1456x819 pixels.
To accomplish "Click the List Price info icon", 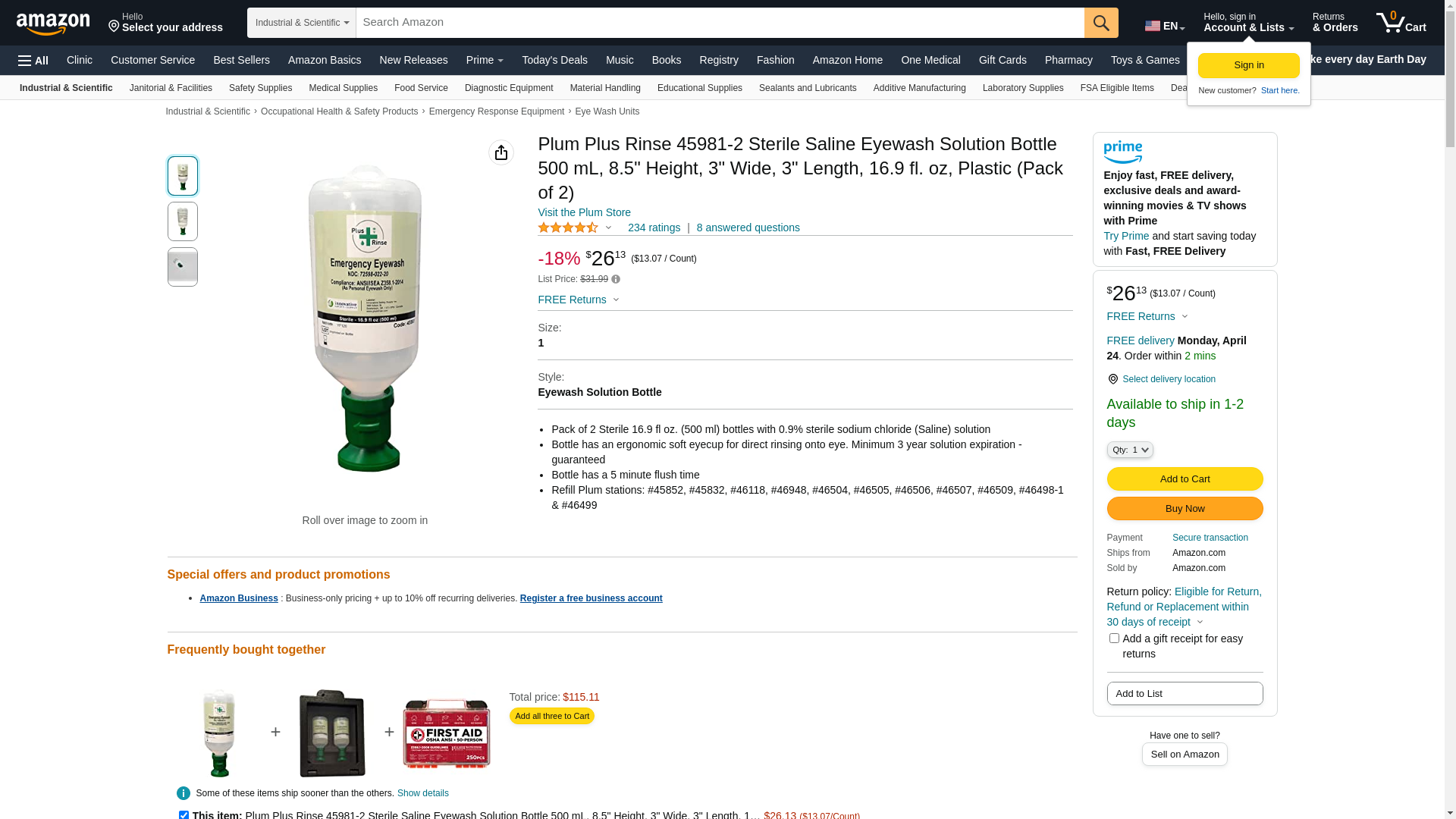I will pyautogui.click(x=616, y=279).
